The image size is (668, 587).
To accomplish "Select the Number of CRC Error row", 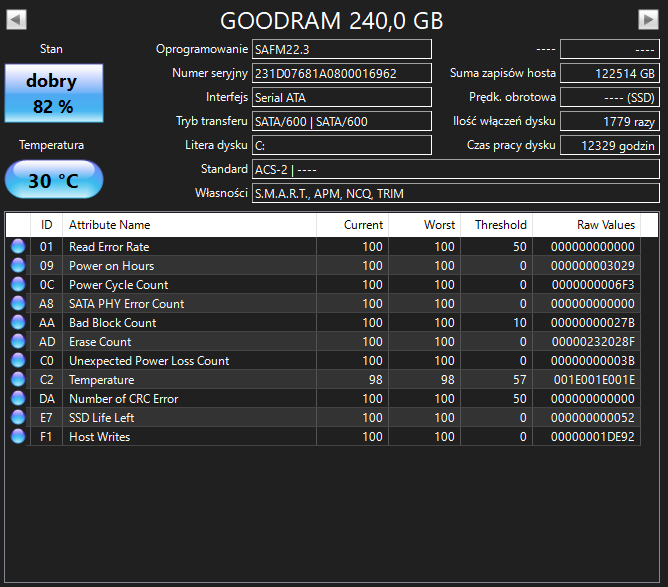I will coord(323,398).
